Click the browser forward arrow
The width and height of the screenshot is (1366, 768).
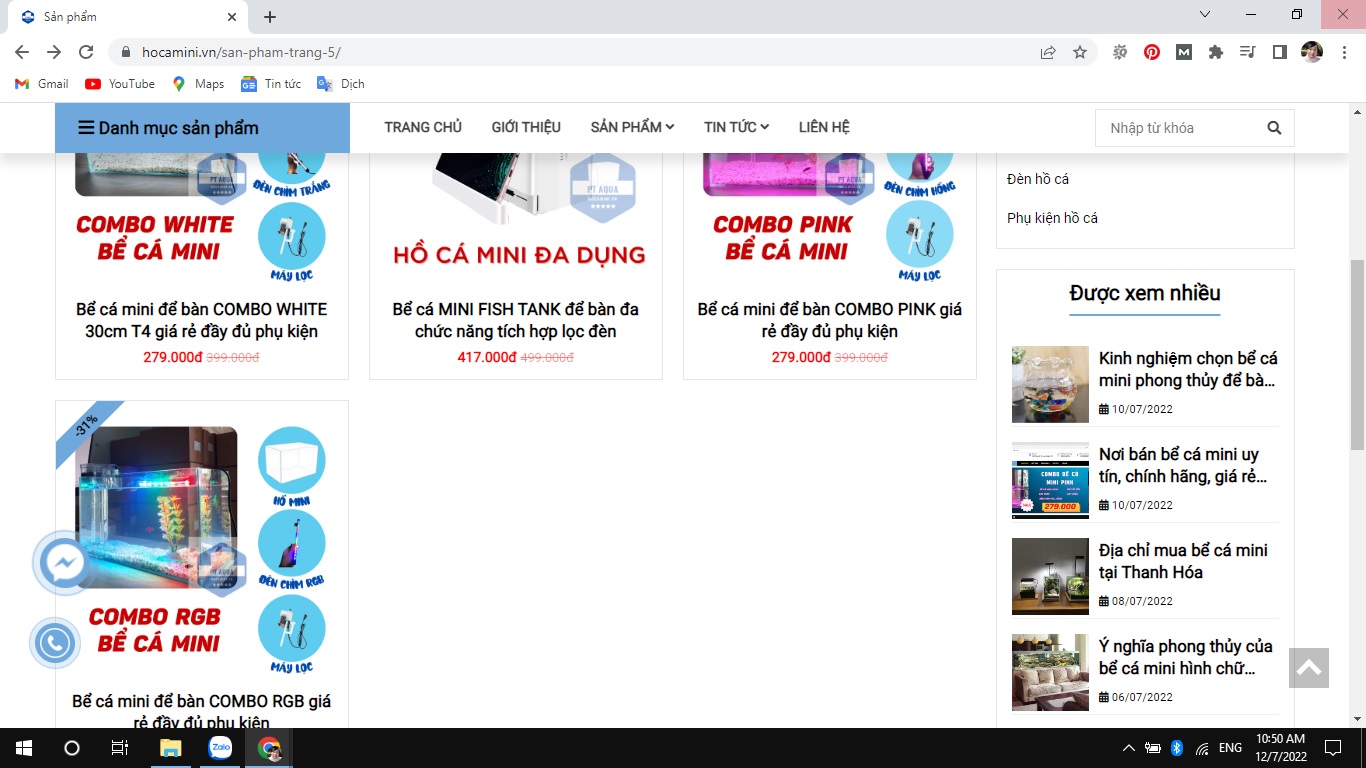[54, 52]
